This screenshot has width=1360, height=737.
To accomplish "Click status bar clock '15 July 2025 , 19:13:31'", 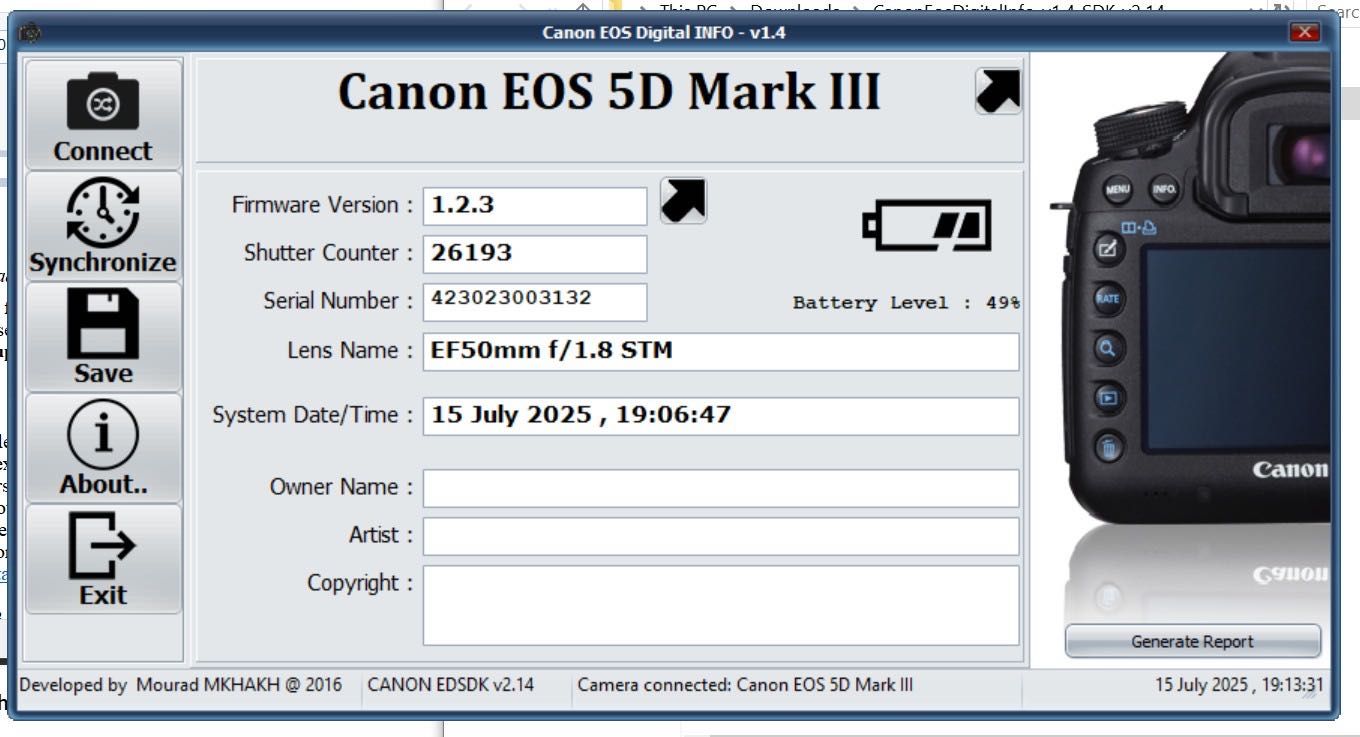I will 1239,685.
